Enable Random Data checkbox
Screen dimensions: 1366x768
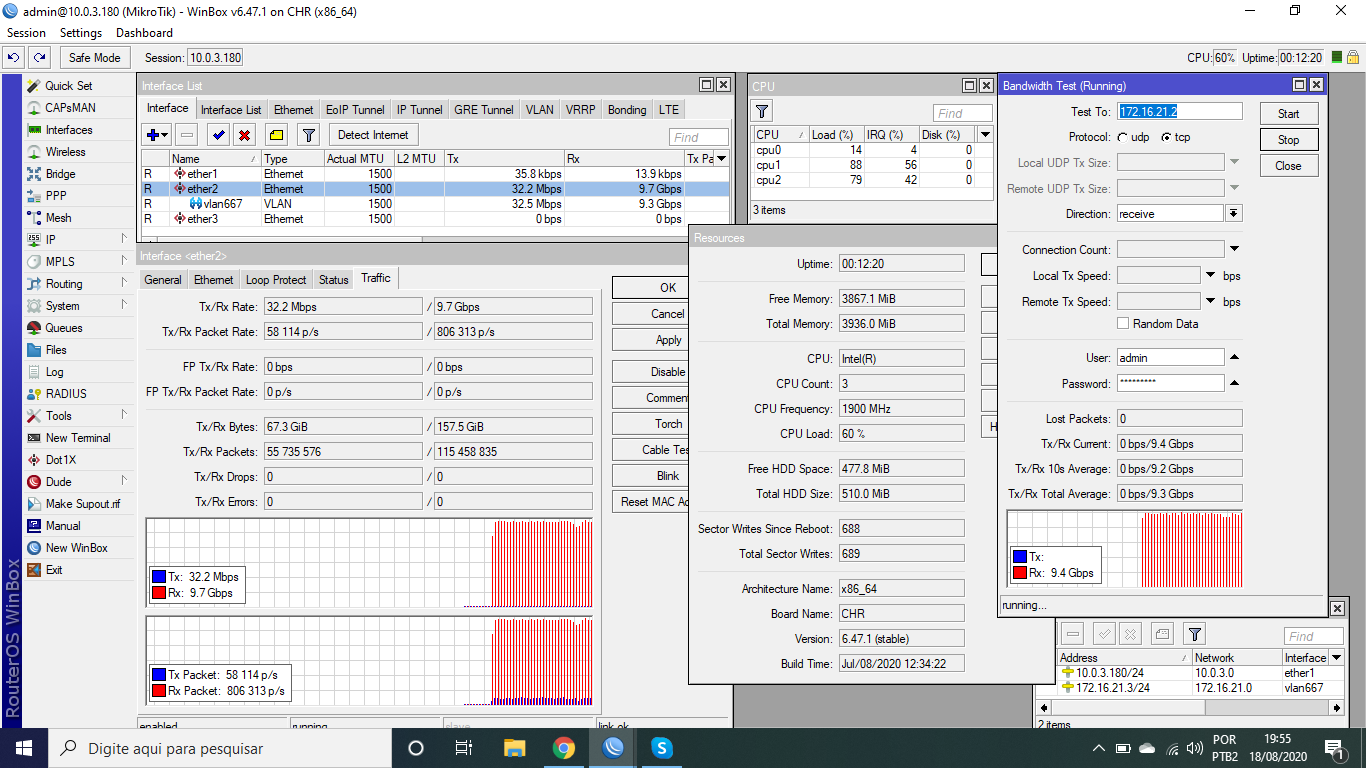point(1123,323)
